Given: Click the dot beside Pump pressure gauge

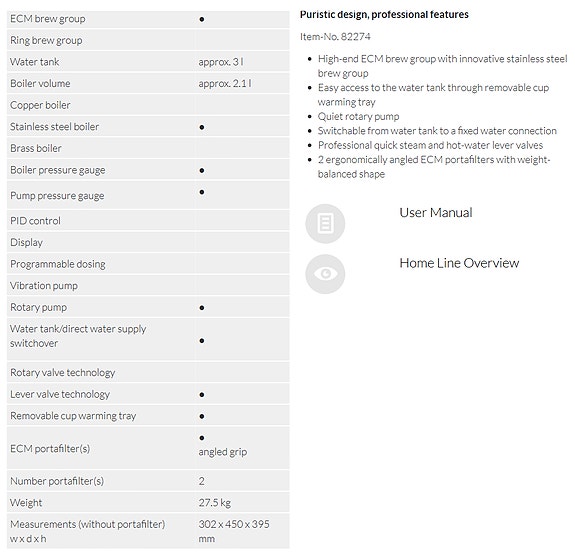Looking at the screenshot, I should click(x=202, y=192).
